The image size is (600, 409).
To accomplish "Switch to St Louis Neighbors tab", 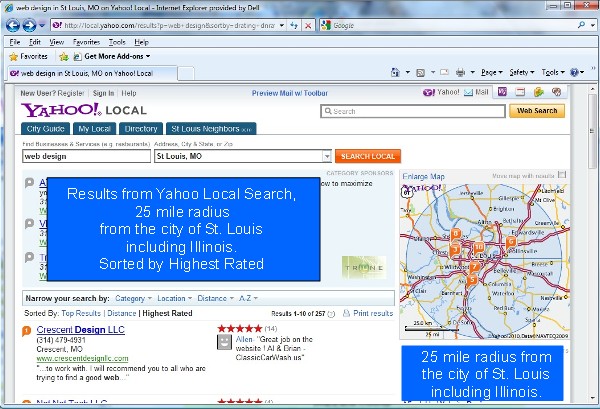I will coord(210,129).
